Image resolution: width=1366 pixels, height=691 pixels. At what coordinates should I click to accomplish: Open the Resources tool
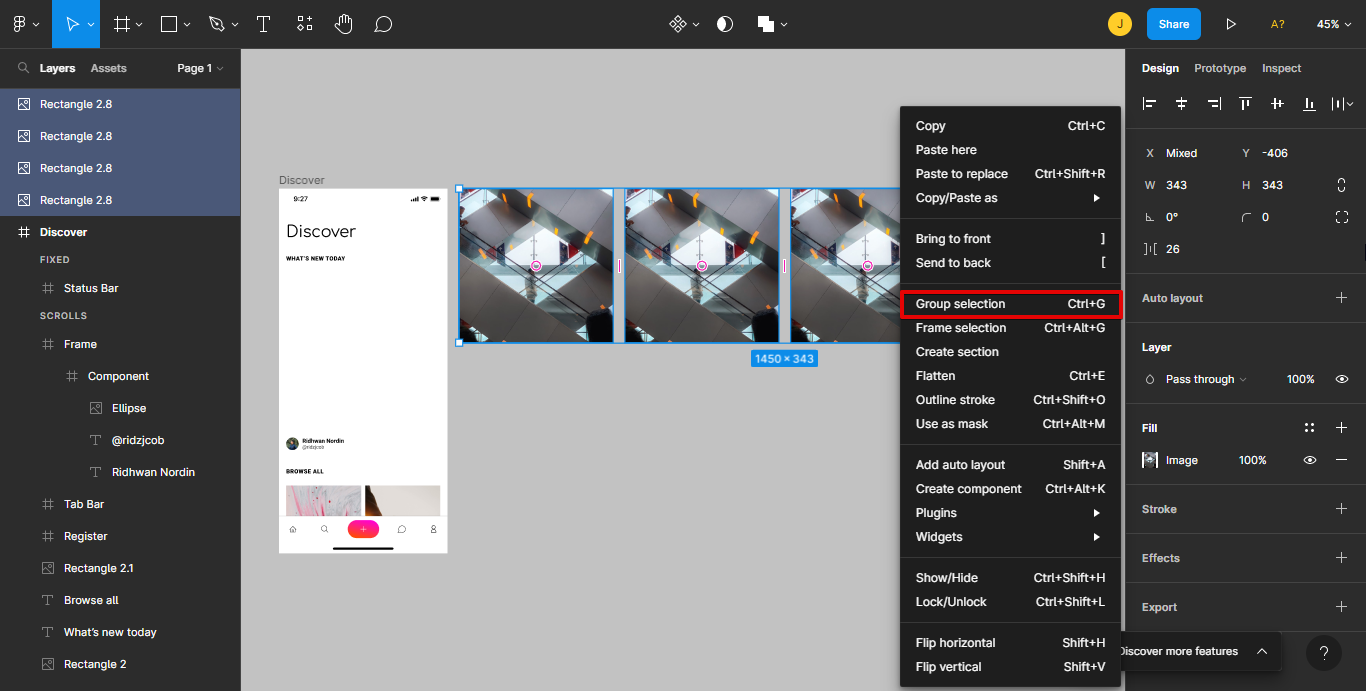(305, 24)
